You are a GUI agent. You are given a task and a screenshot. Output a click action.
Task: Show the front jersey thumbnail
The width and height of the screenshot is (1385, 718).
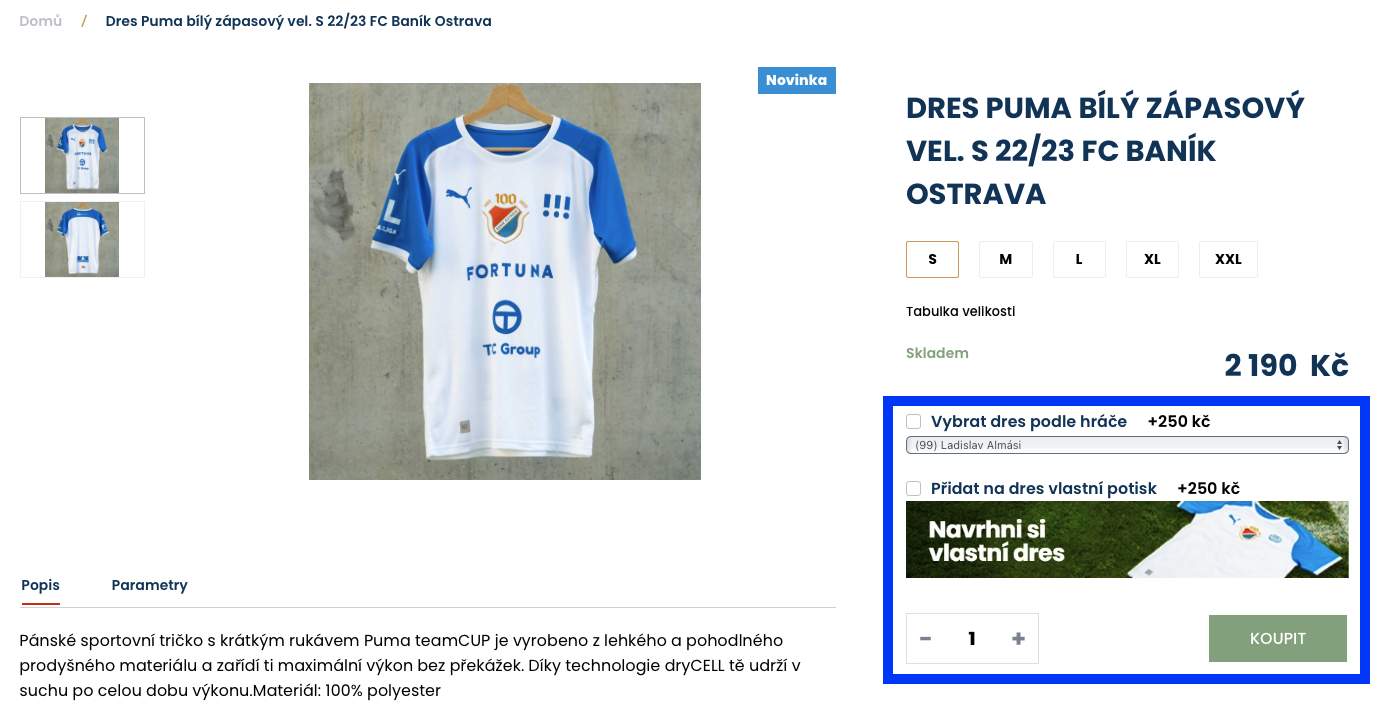click(x=82, y=155)
